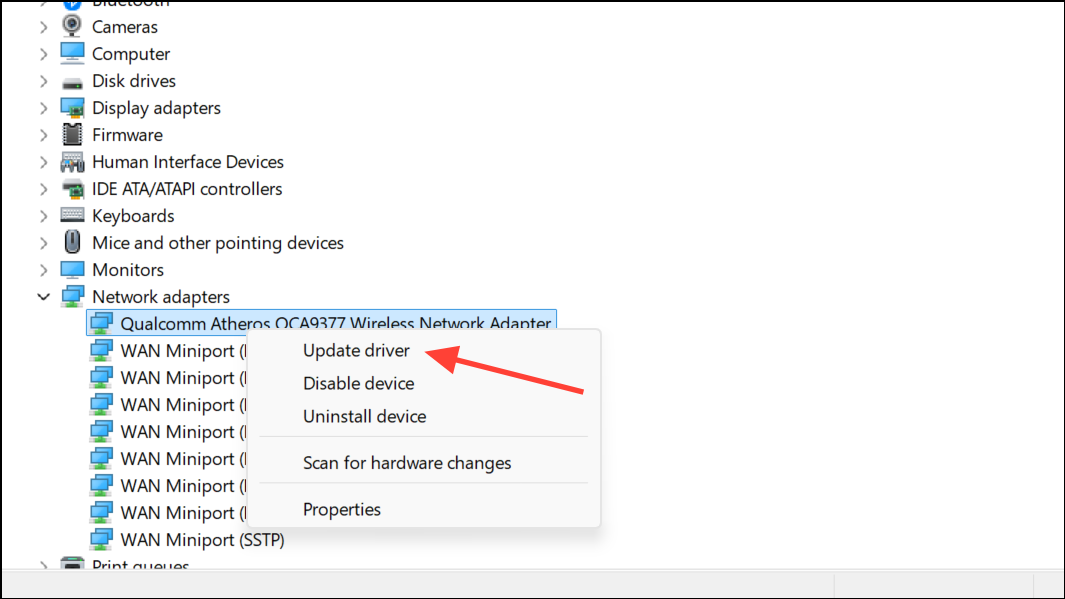Select Scan for hardware changes
Image resolution: width=1065 pixels, height=599 pixels.
click(407, 463)
